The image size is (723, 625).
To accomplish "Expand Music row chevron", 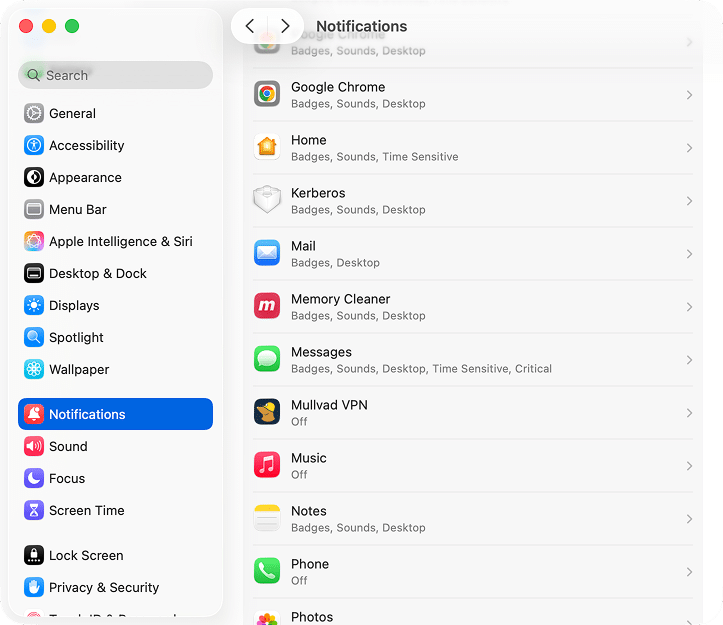I will [x=689, y=466].
